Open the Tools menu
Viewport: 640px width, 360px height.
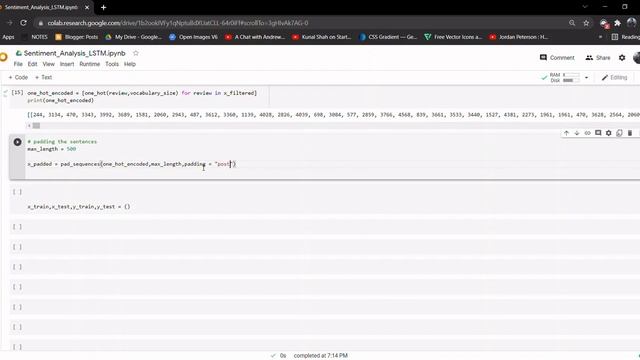(112, 64)
